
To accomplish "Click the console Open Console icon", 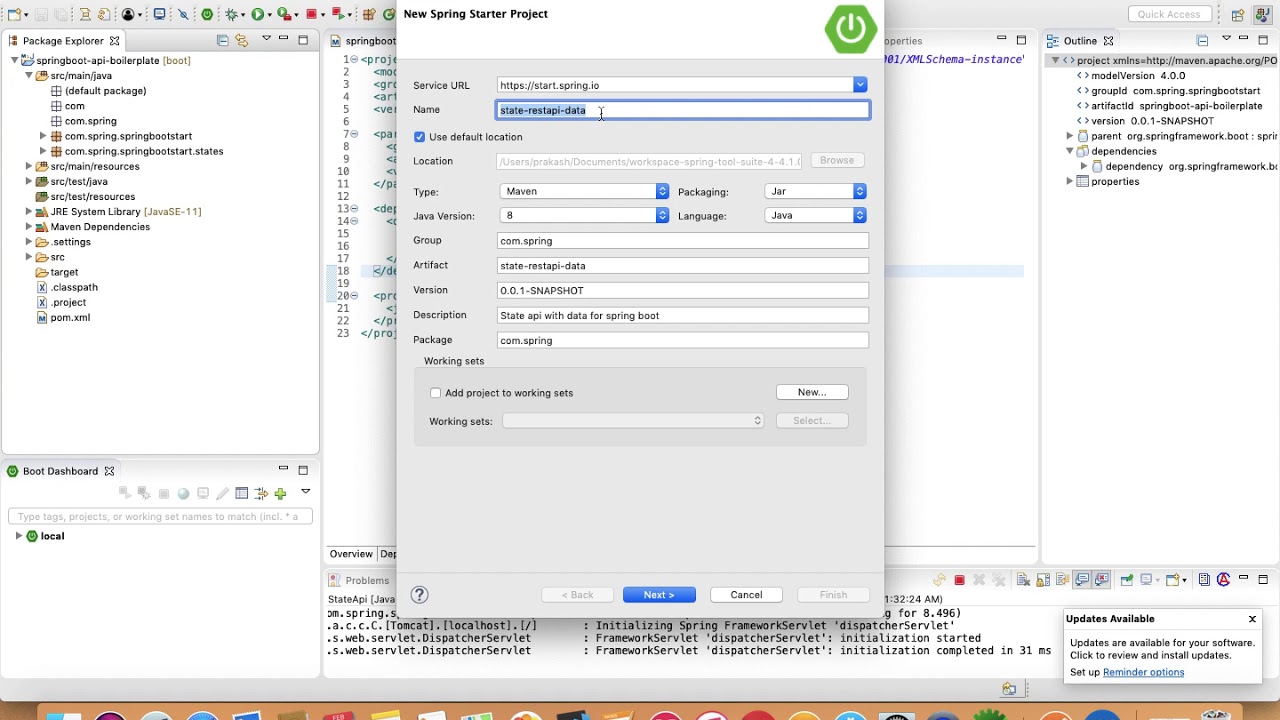I will (1174, 580).
